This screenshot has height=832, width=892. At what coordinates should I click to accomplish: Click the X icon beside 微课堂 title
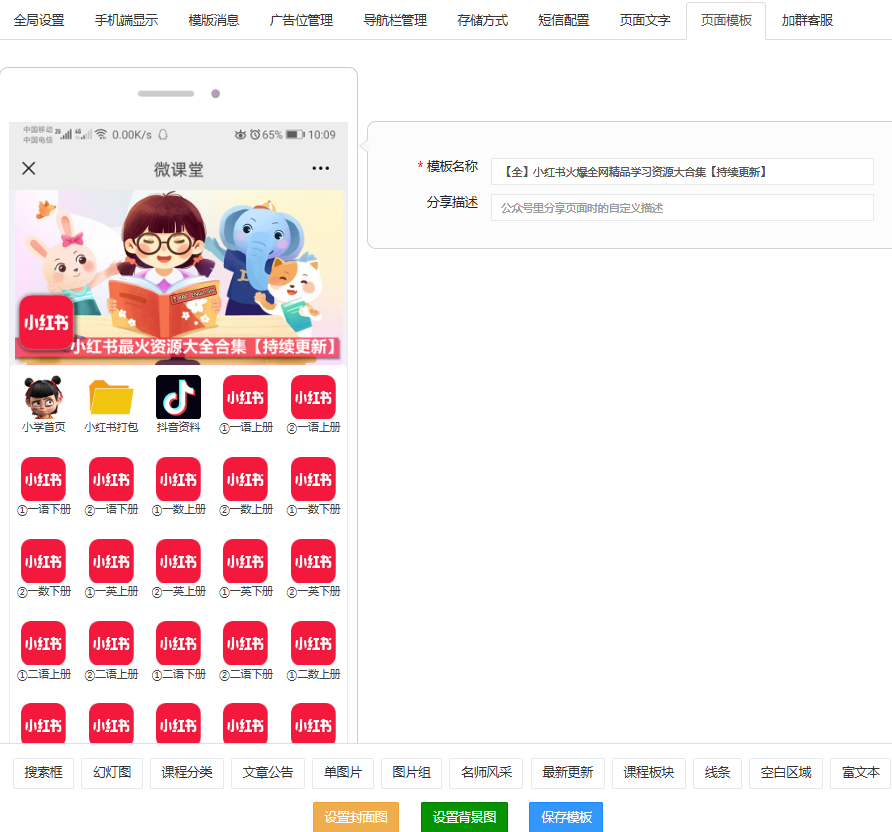point(29,169)
